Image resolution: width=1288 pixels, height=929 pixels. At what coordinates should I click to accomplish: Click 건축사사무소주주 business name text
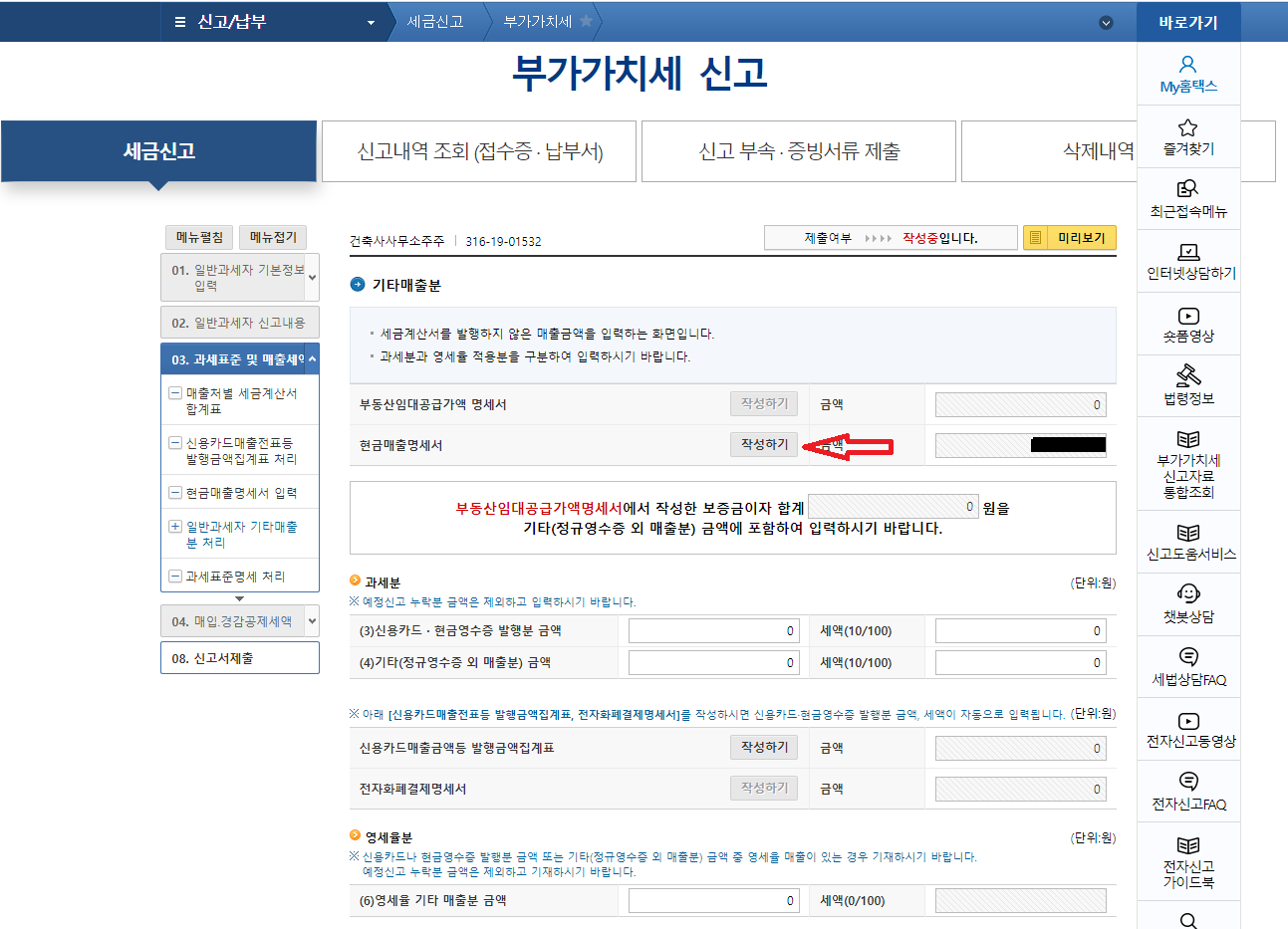396,241
